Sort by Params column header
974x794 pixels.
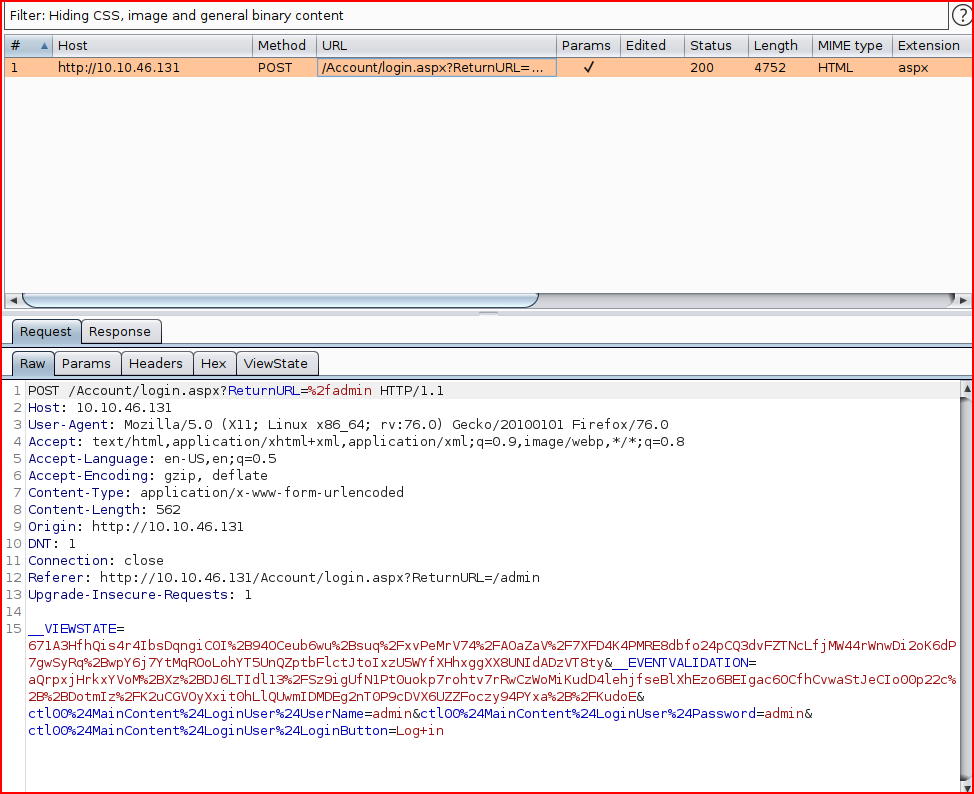588,45
